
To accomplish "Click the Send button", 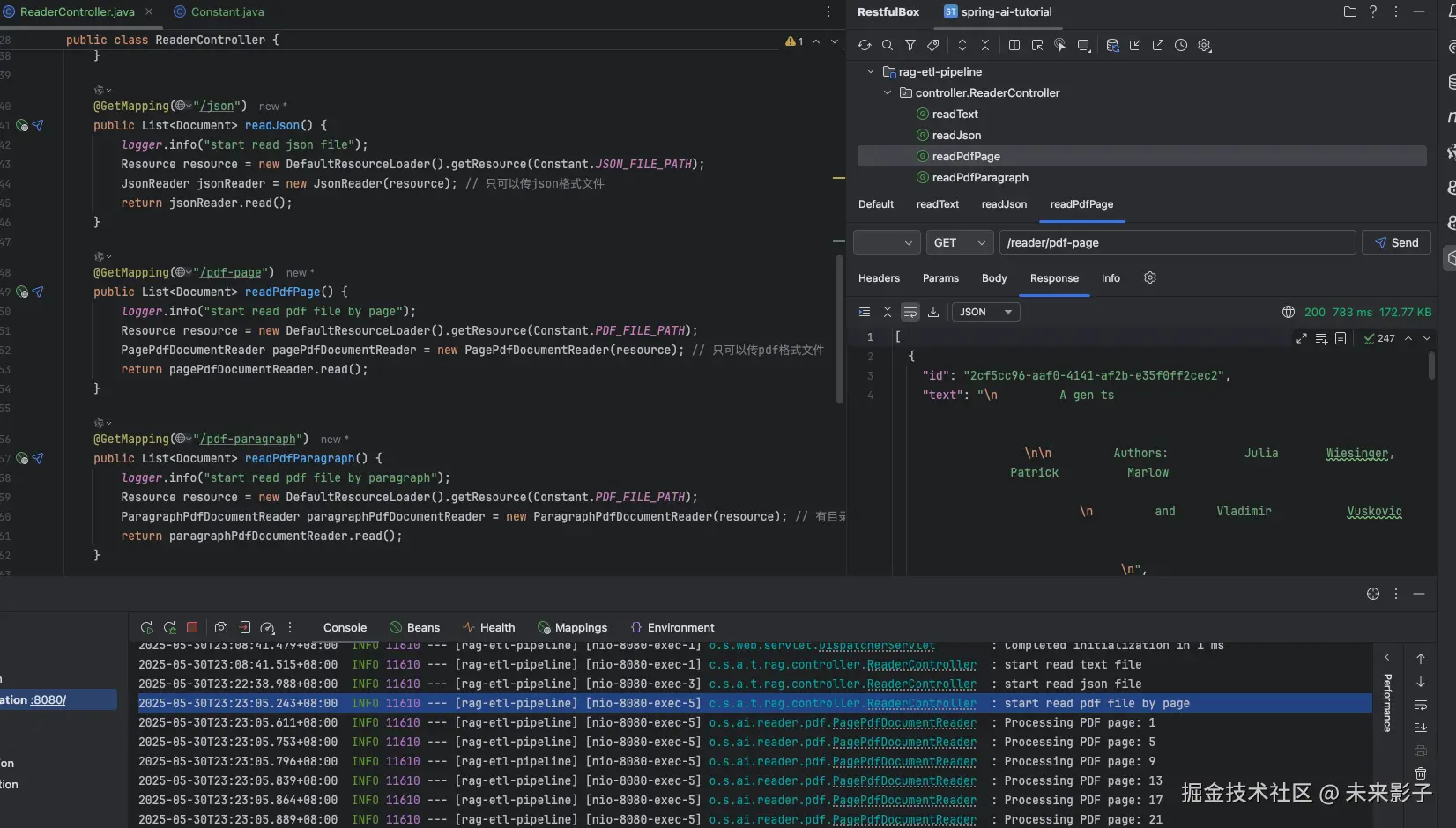I will (1396, 242).
